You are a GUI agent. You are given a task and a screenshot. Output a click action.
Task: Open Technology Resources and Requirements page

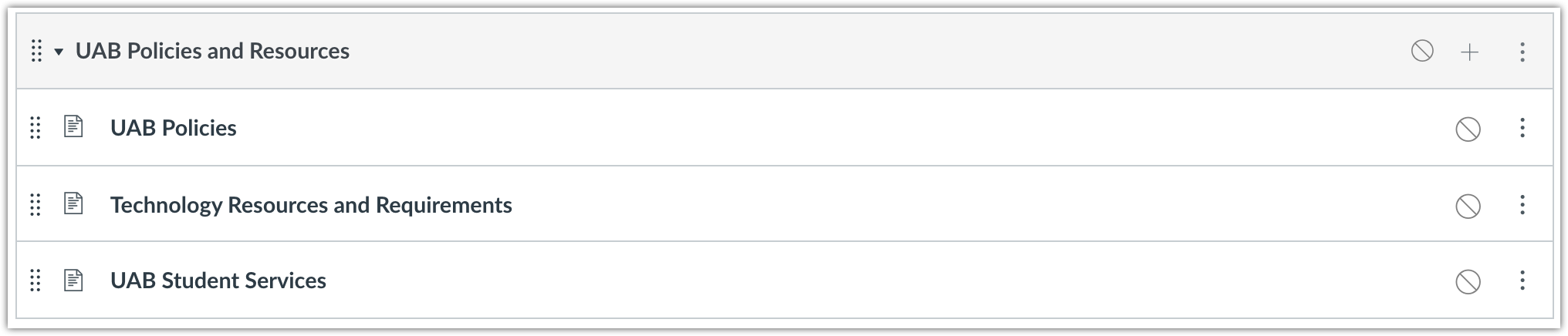pos(311,205)
